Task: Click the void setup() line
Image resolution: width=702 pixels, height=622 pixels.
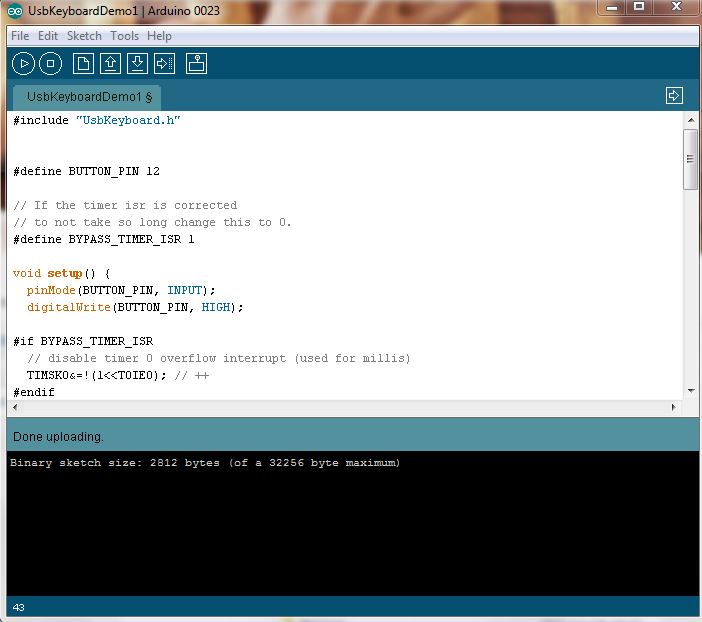Action: [62, 274]
